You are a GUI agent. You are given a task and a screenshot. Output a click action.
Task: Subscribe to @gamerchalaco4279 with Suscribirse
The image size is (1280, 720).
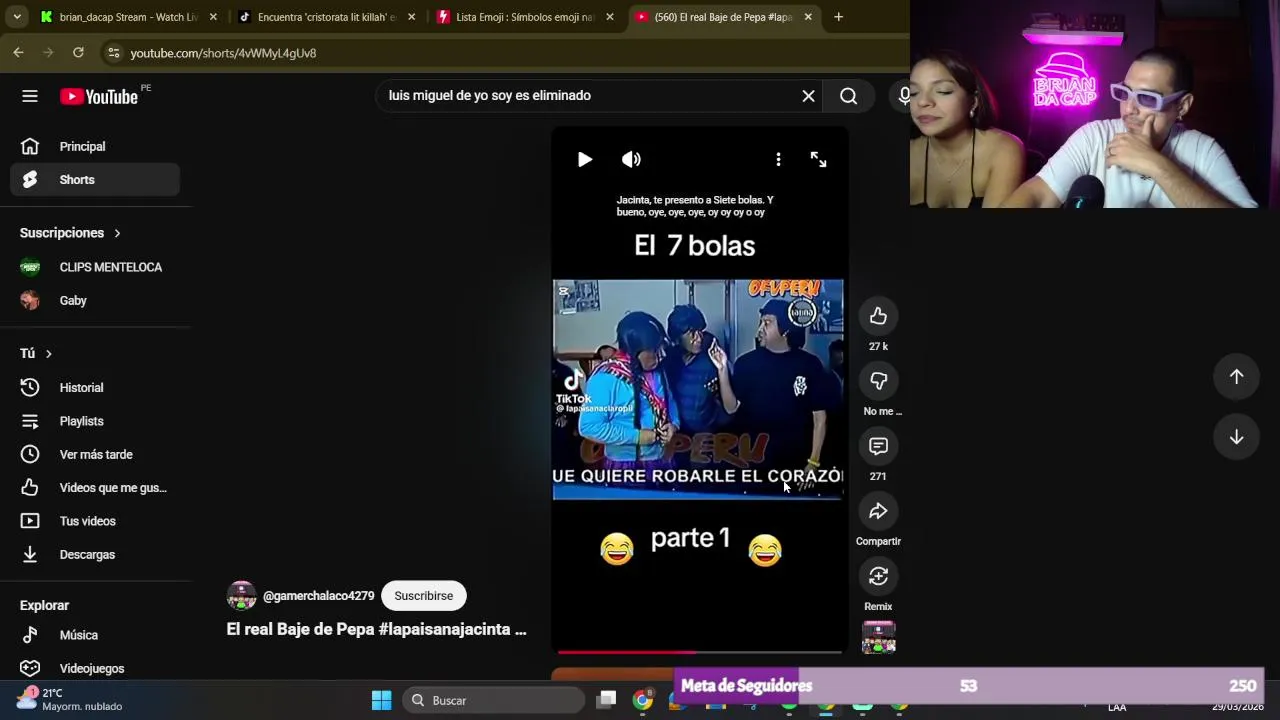point(423,596)
